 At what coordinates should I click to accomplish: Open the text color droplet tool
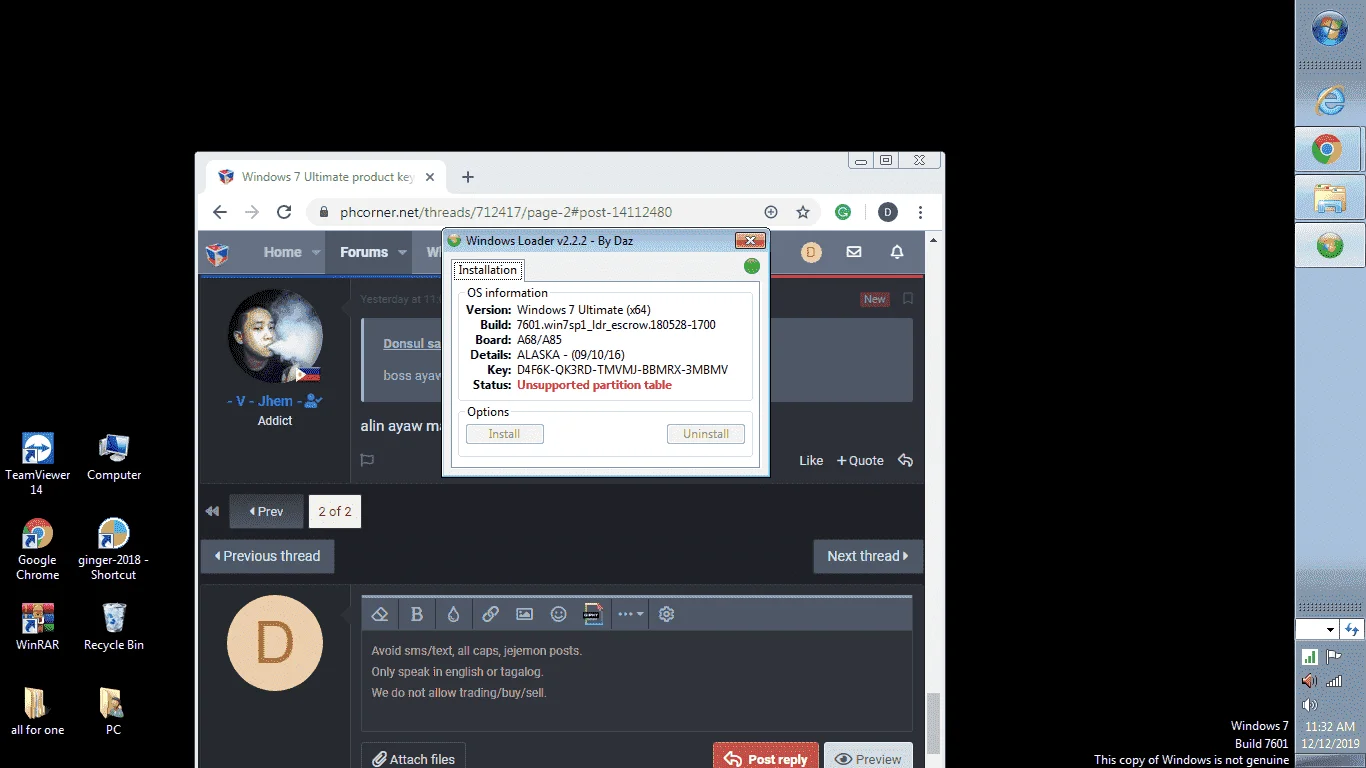(453, 614)
